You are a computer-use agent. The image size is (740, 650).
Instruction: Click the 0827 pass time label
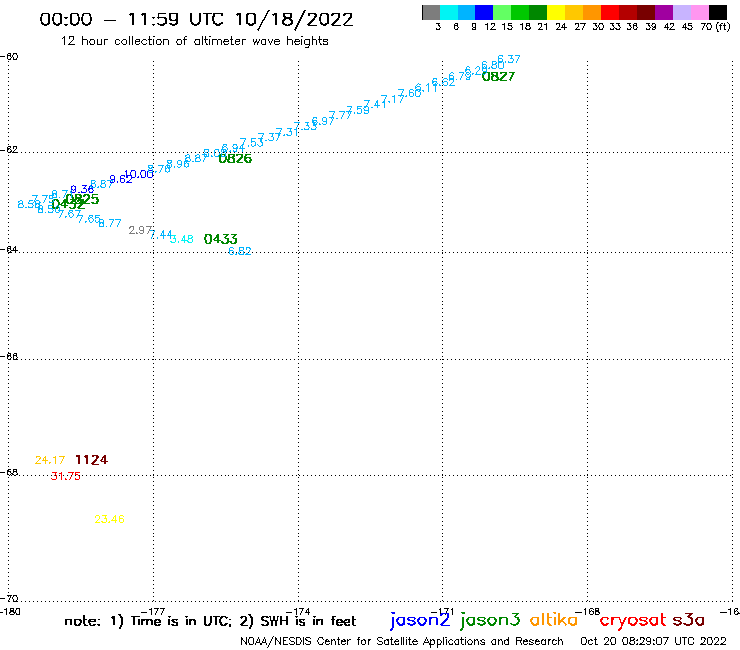coord(498,76)
